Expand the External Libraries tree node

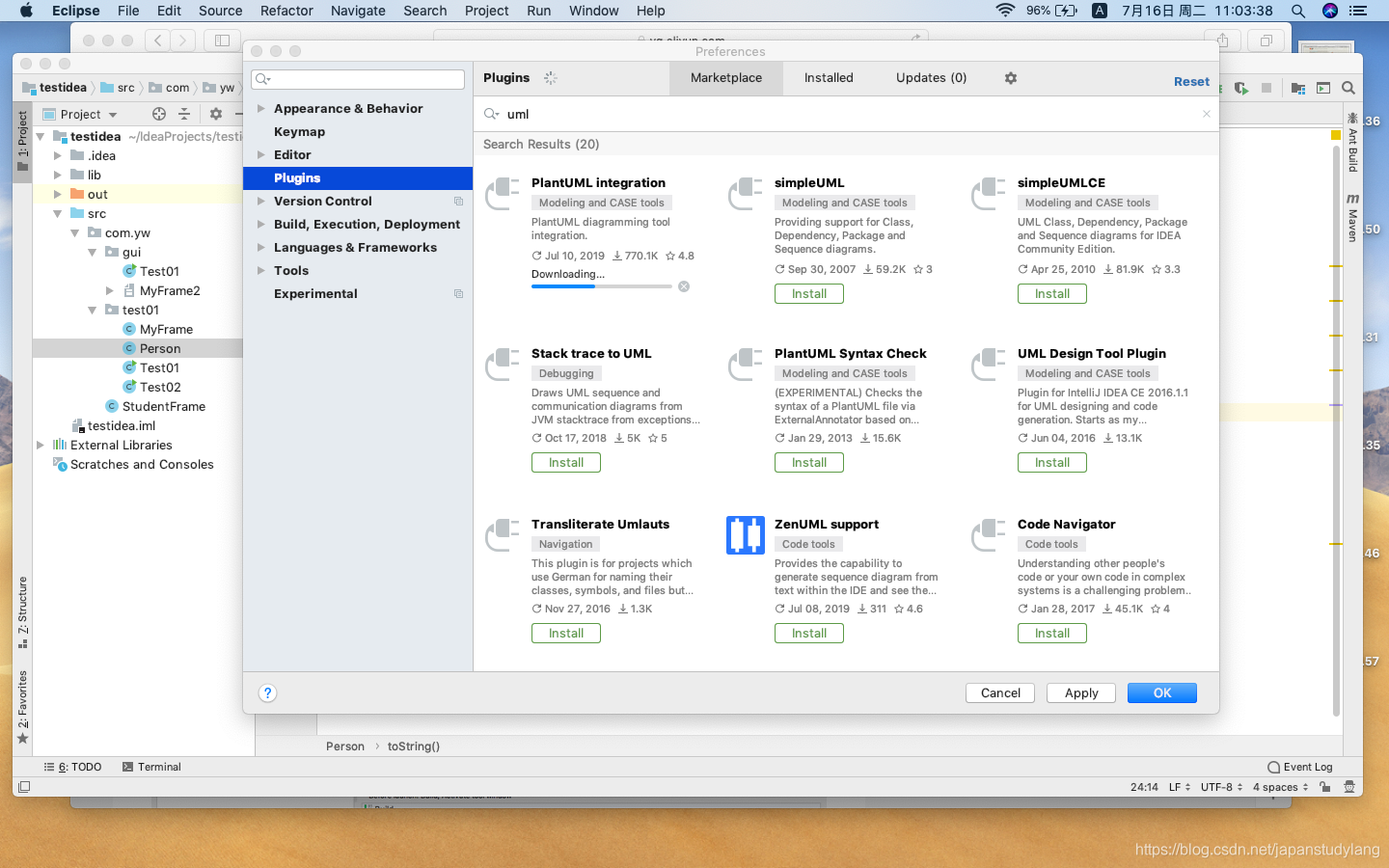40,445
